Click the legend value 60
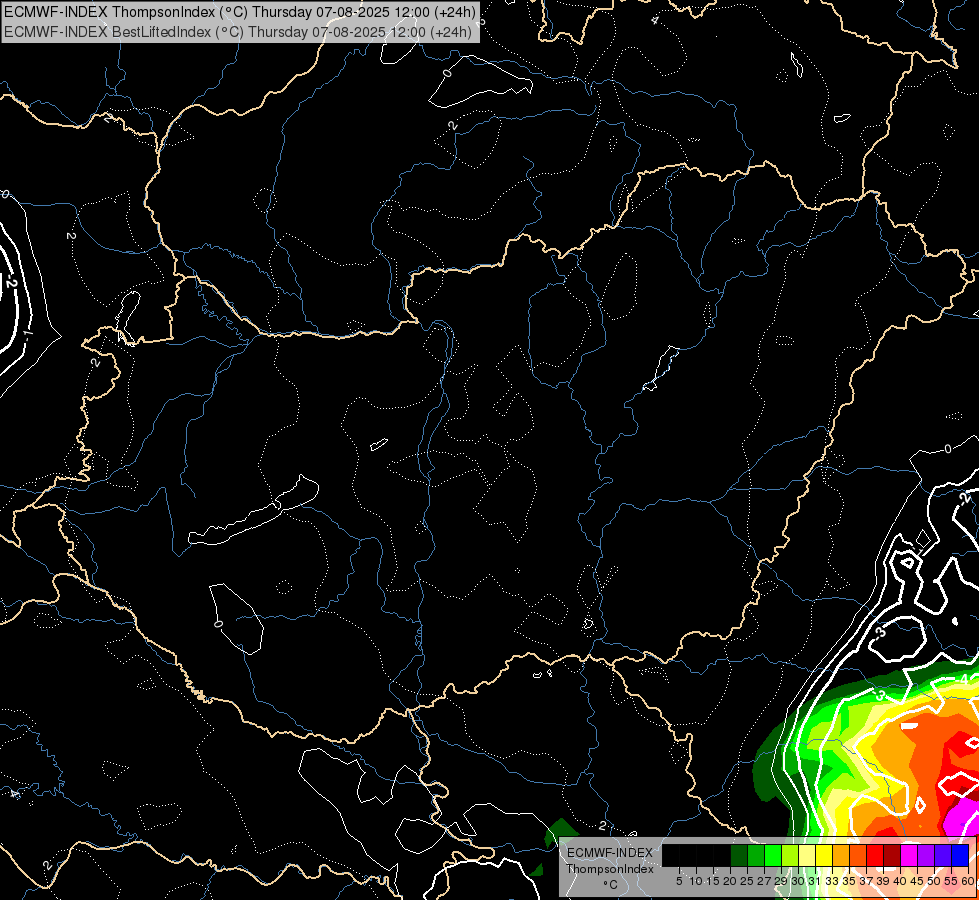The height and width of the screenshot is (900, 979). 968,881
